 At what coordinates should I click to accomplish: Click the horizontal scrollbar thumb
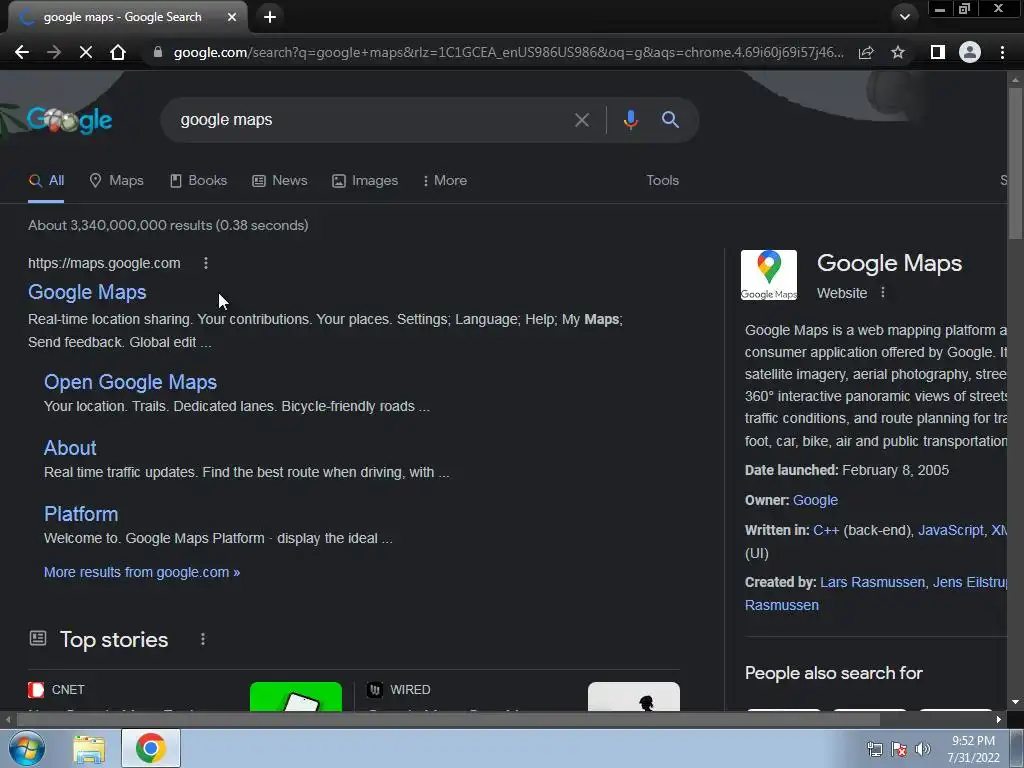448,720
